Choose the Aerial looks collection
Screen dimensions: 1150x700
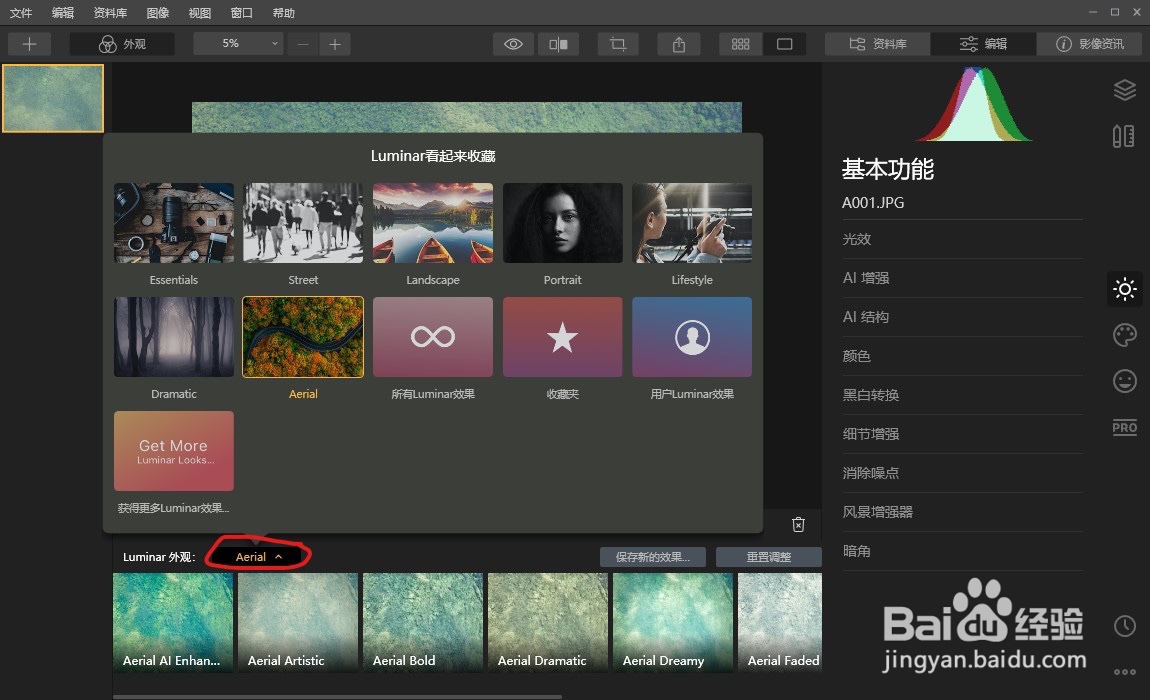tap(303, 337)
